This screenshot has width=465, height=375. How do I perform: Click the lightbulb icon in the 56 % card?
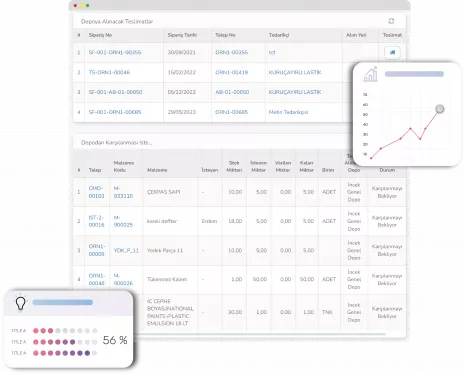20,303
